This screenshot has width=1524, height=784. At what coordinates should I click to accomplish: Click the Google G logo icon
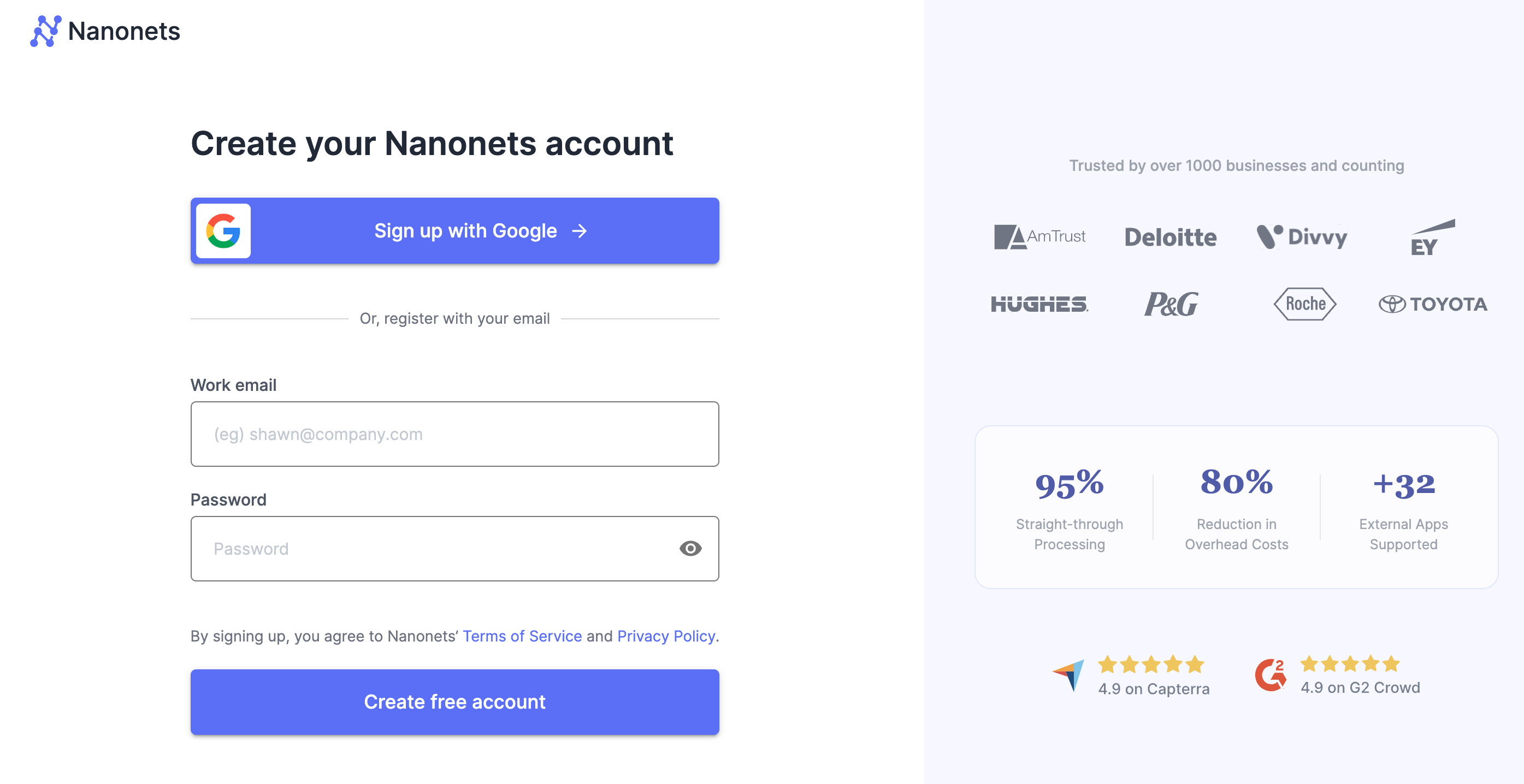click(x=223, y=231)
